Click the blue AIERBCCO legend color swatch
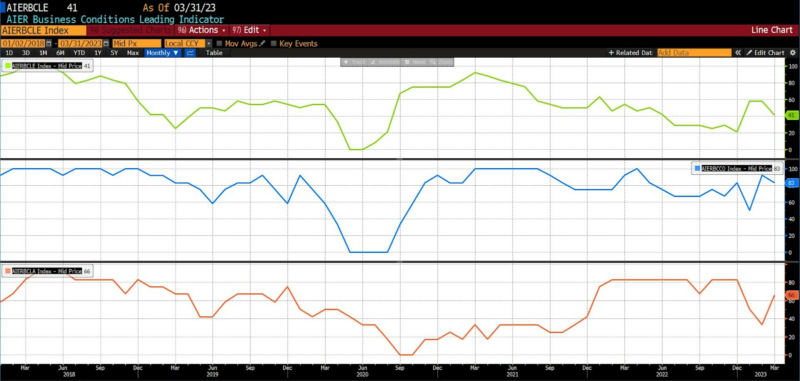Image resolution: width=800 pixels, height=381 pixels. (x=697, y=168)
